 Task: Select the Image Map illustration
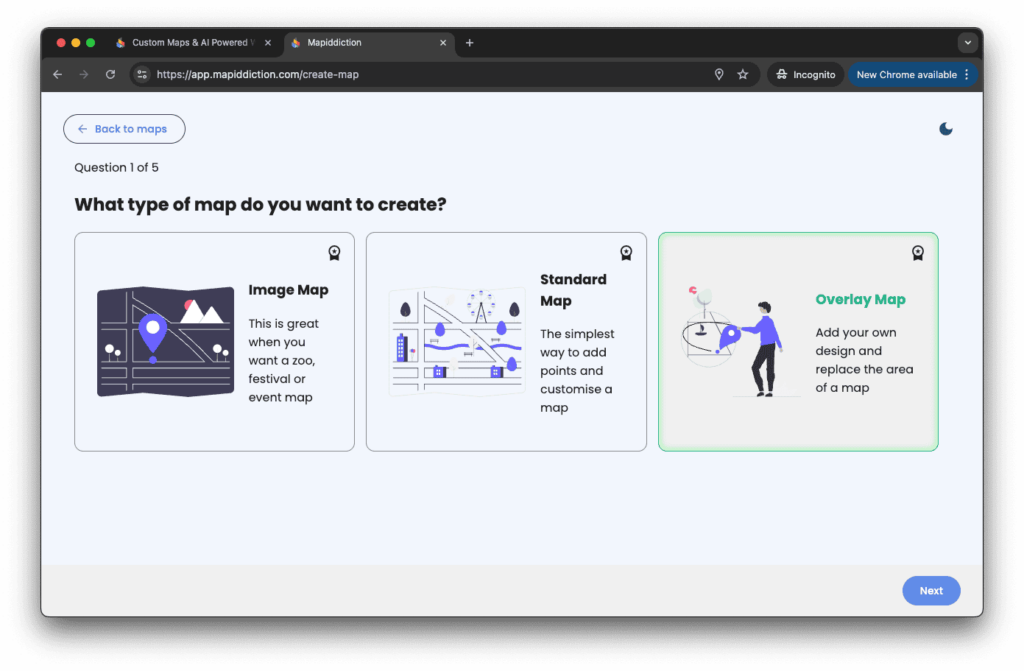164,342
